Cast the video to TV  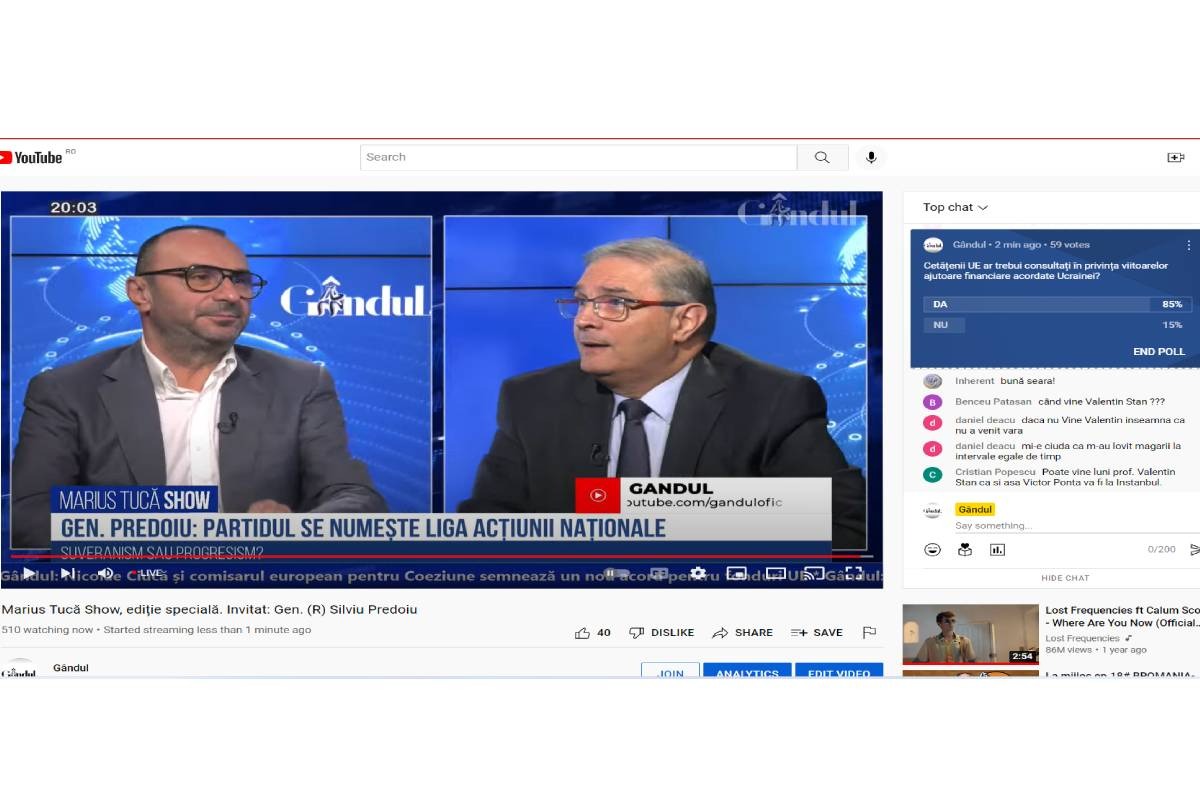pos(815,573)
